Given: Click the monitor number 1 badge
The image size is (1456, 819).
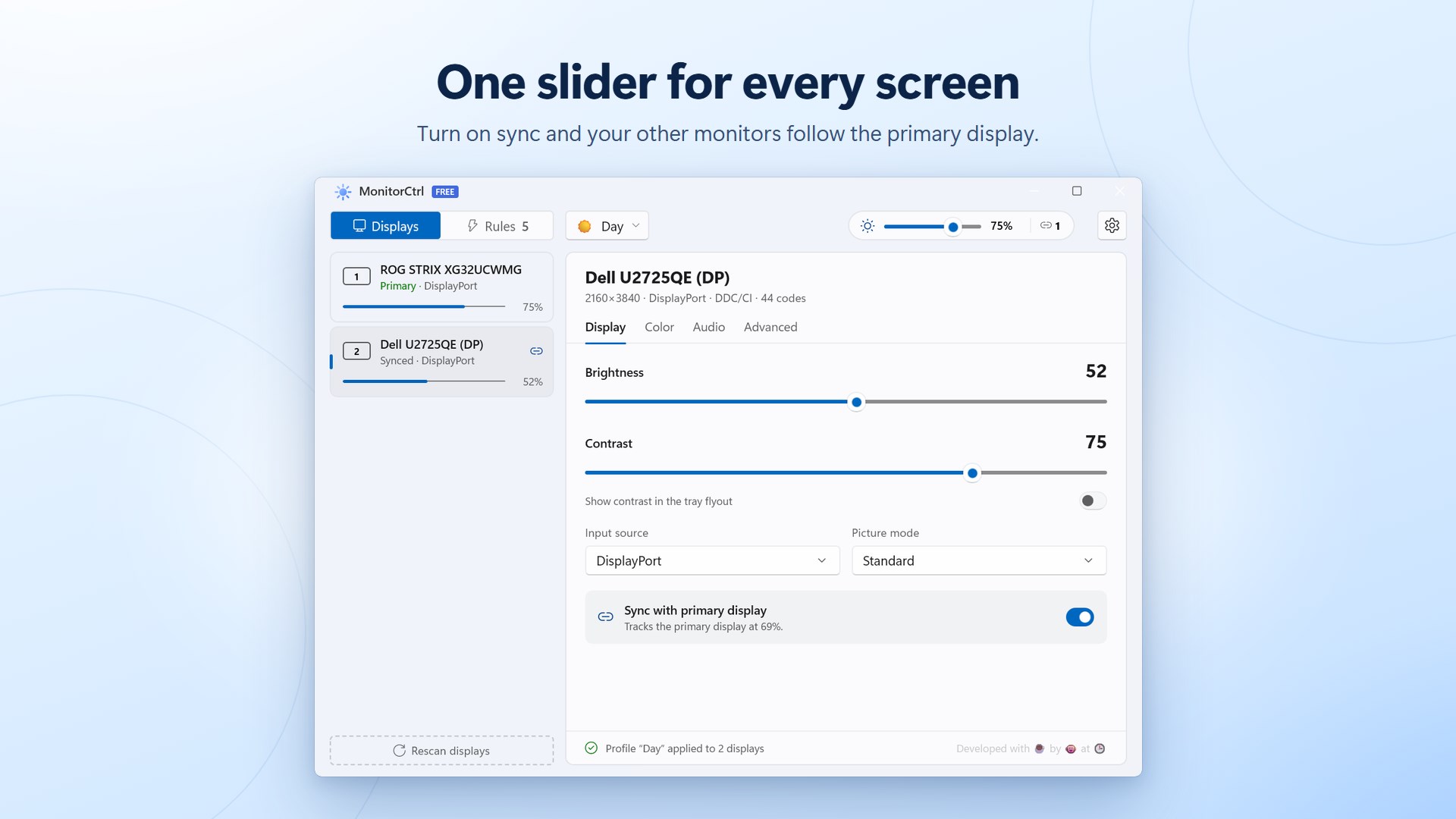Looking at the screenshot, I should coord(356,277).
